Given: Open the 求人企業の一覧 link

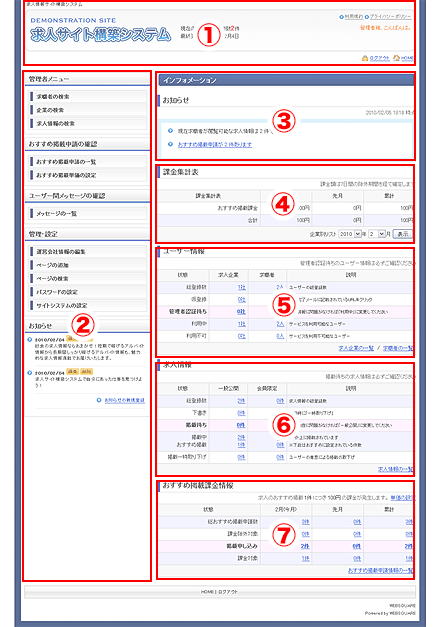Looking at the screenshot, I should [x=356, y=348].
